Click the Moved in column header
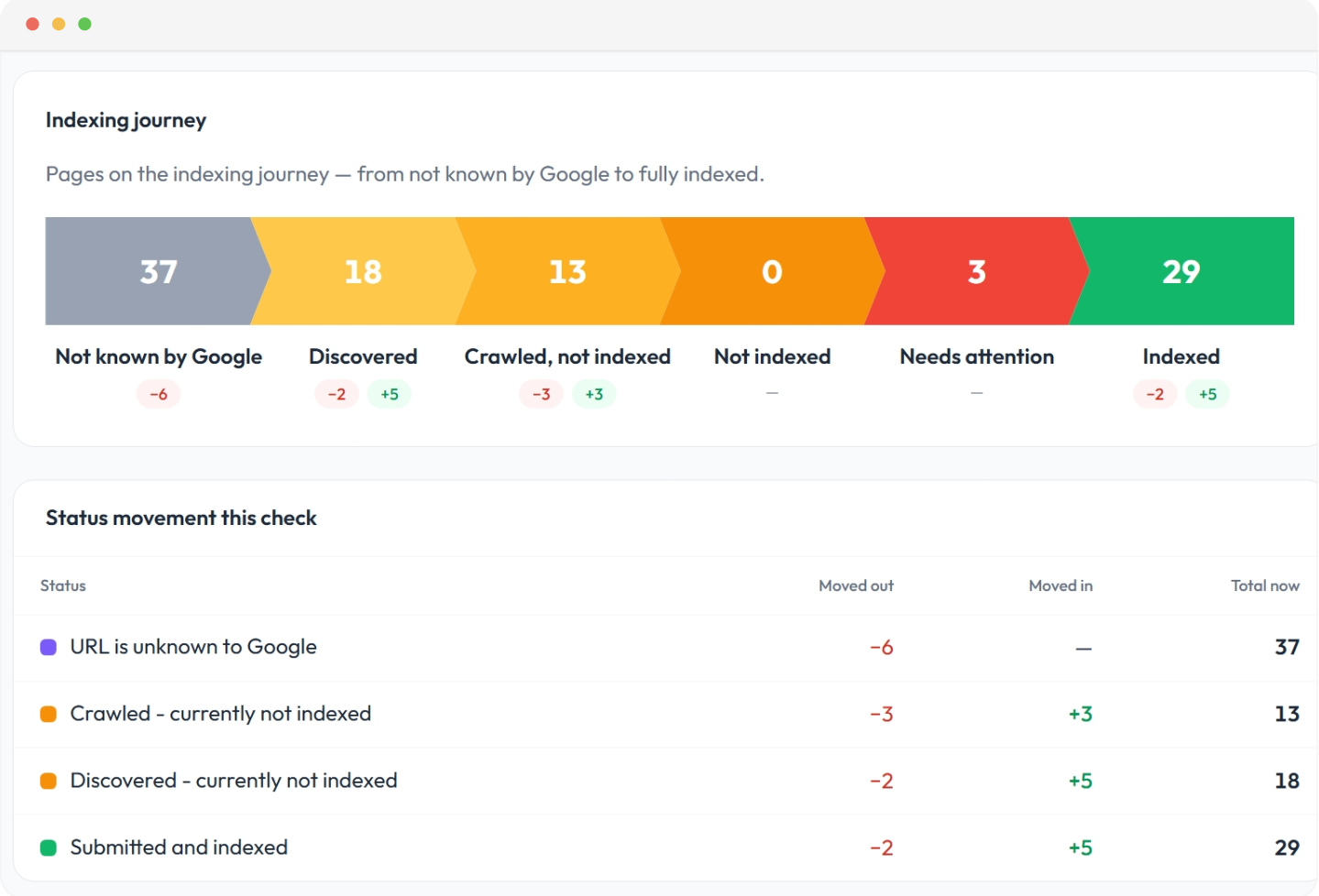The height and width of the screenshot is (896, 1319). pos(1061,585)
